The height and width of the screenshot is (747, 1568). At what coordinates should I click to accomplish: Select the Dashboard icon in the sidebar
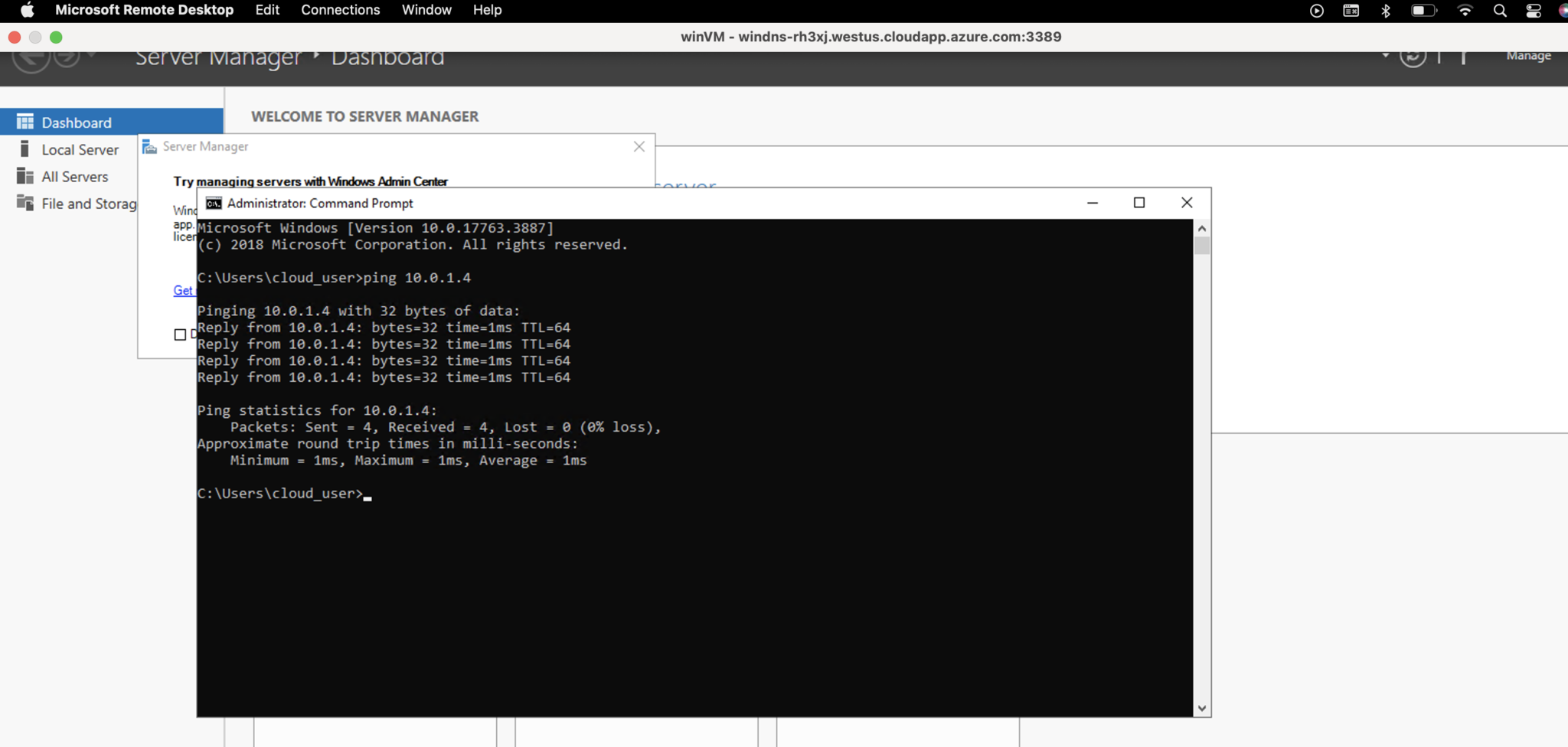pos(25,122)
